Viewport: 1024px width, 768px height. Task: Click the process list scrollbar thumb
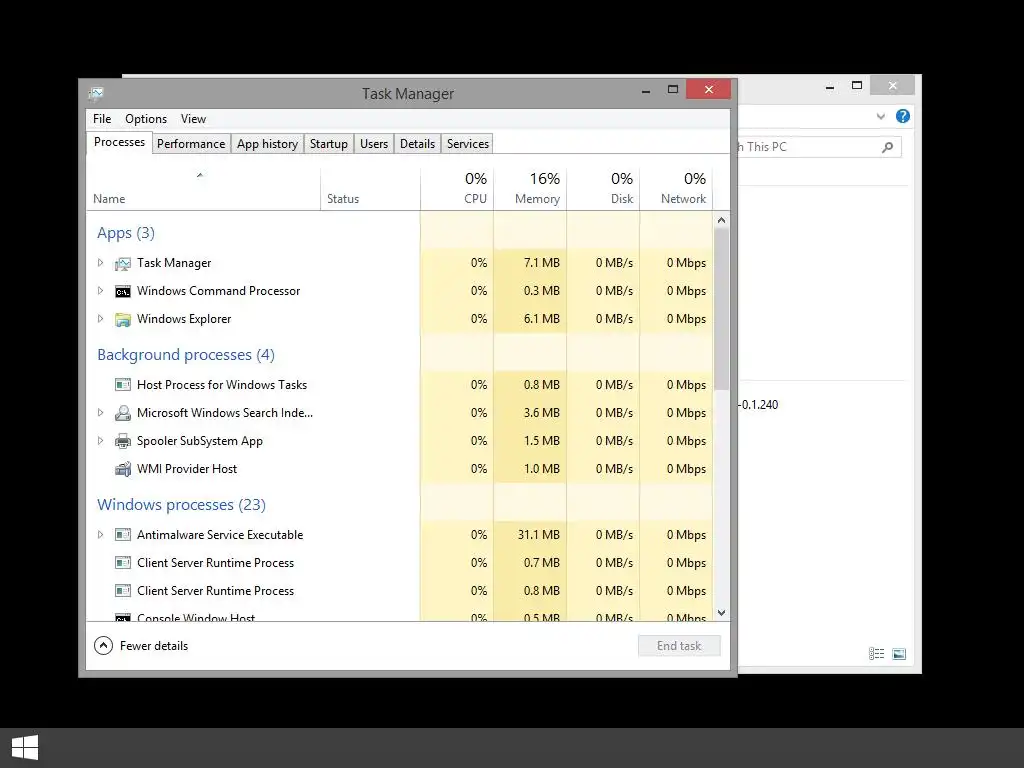721,309
